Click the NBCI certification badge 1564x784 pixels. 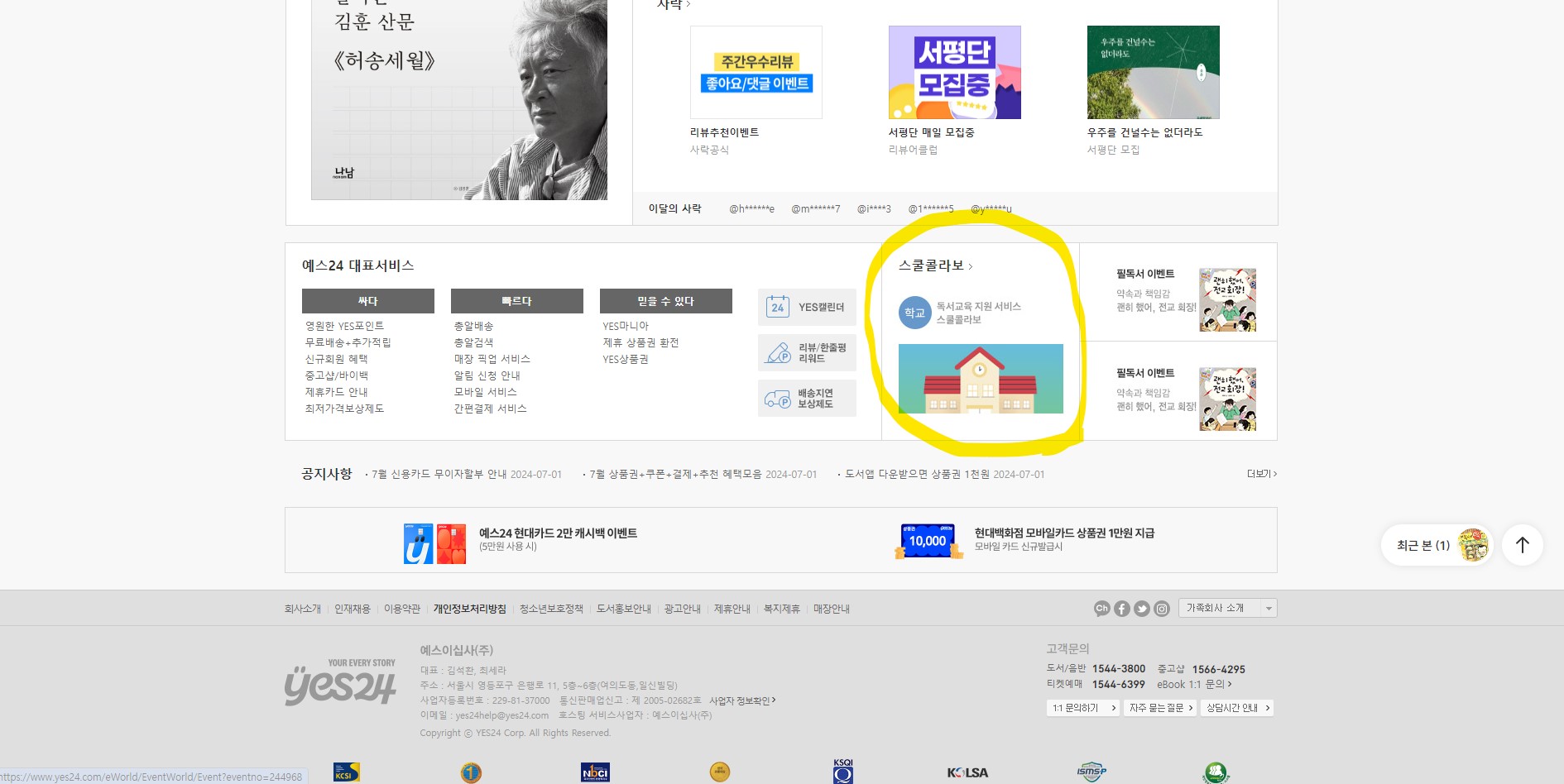coord(595,772)
